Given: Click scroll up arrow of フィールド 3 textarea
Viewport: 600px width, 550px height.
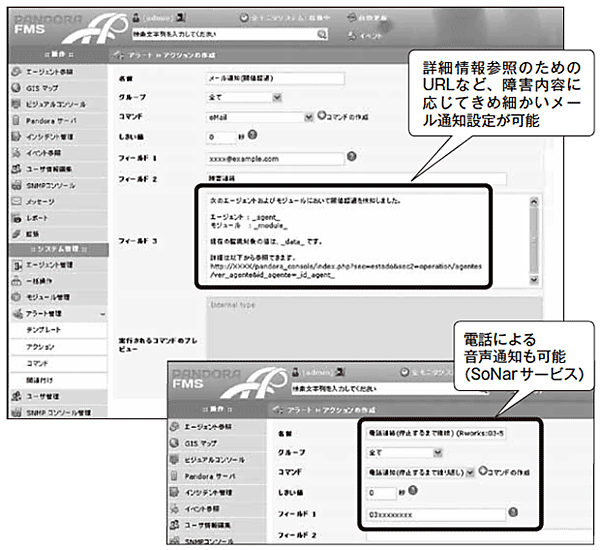Looking at the screenshot, I should point(534,202).
